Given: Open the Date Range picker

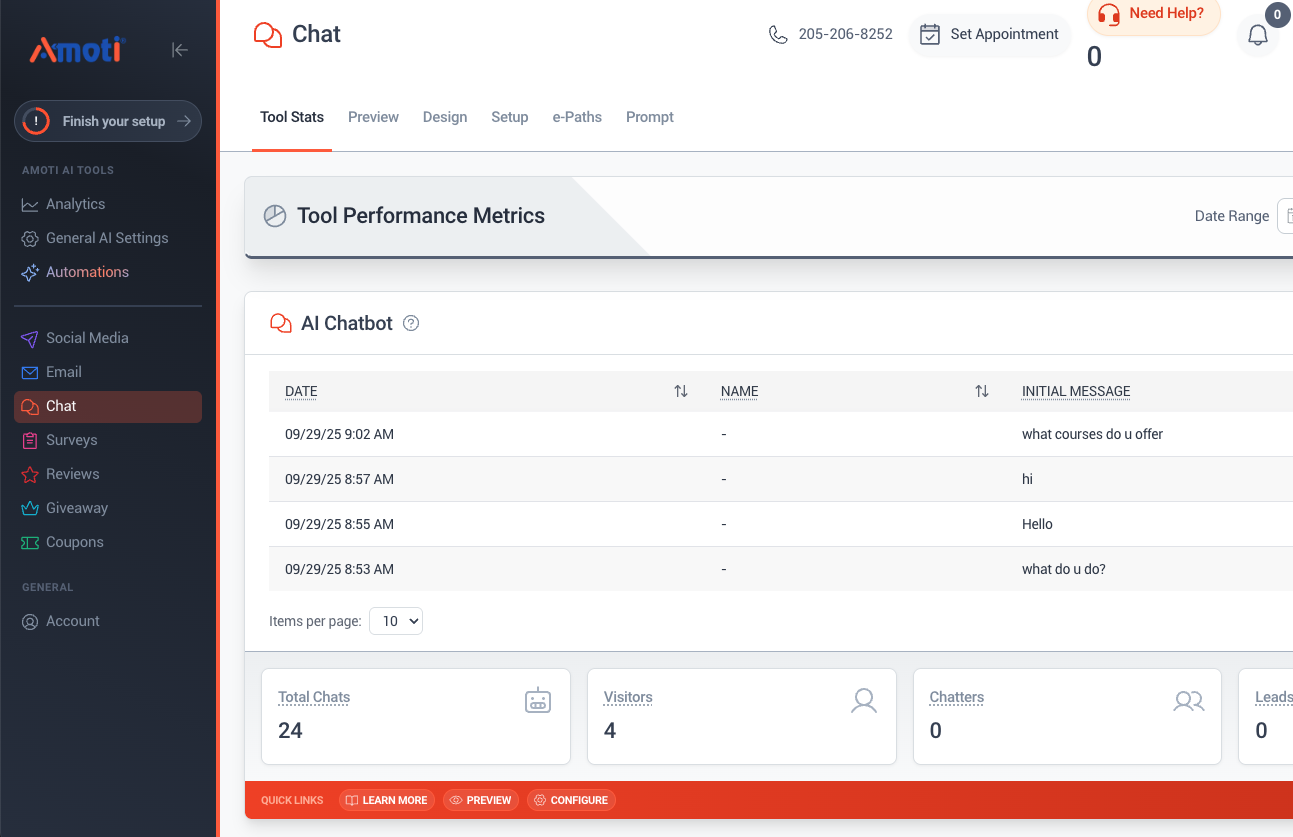Looking at the screenshot, I should click(1285, 216).
